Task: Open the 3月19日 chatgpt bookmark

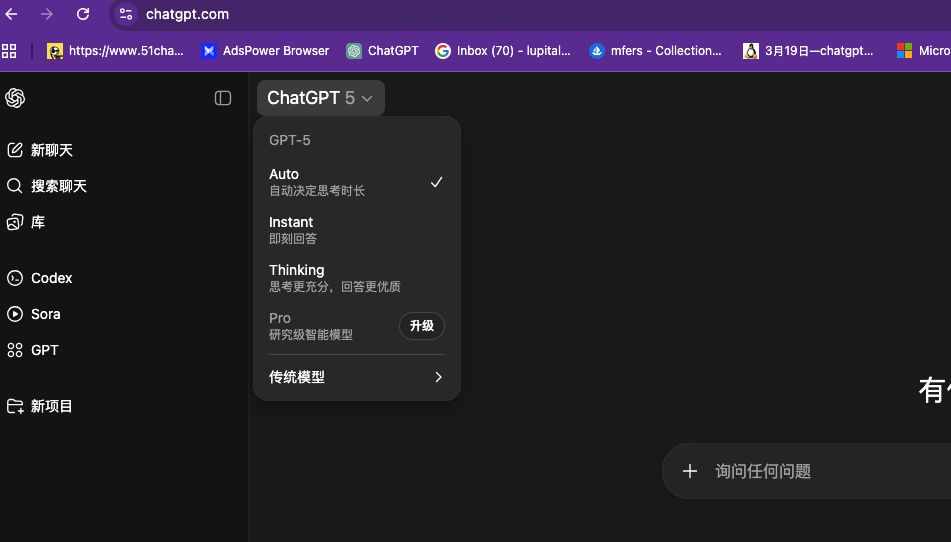Action: coord(808,51)
